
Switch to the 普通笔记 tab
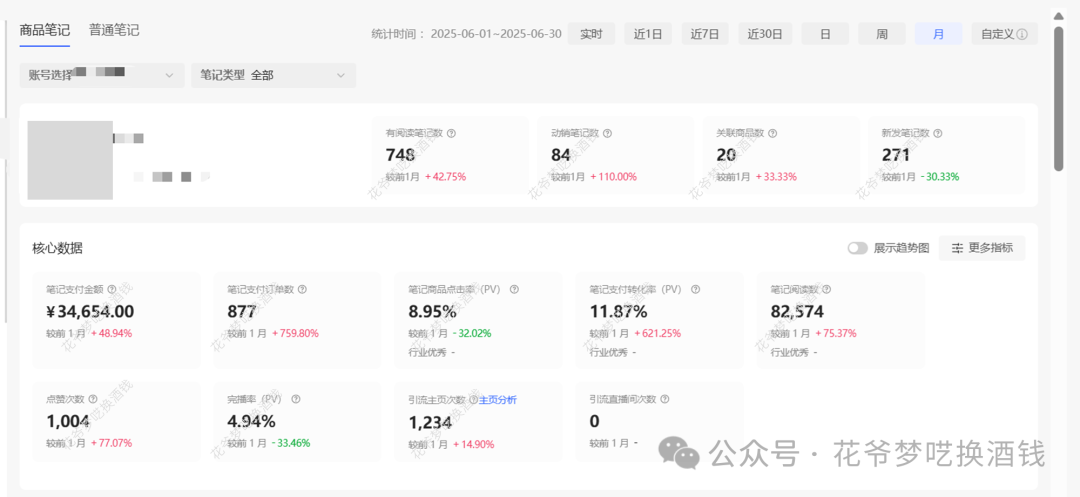tap(114, 30)
